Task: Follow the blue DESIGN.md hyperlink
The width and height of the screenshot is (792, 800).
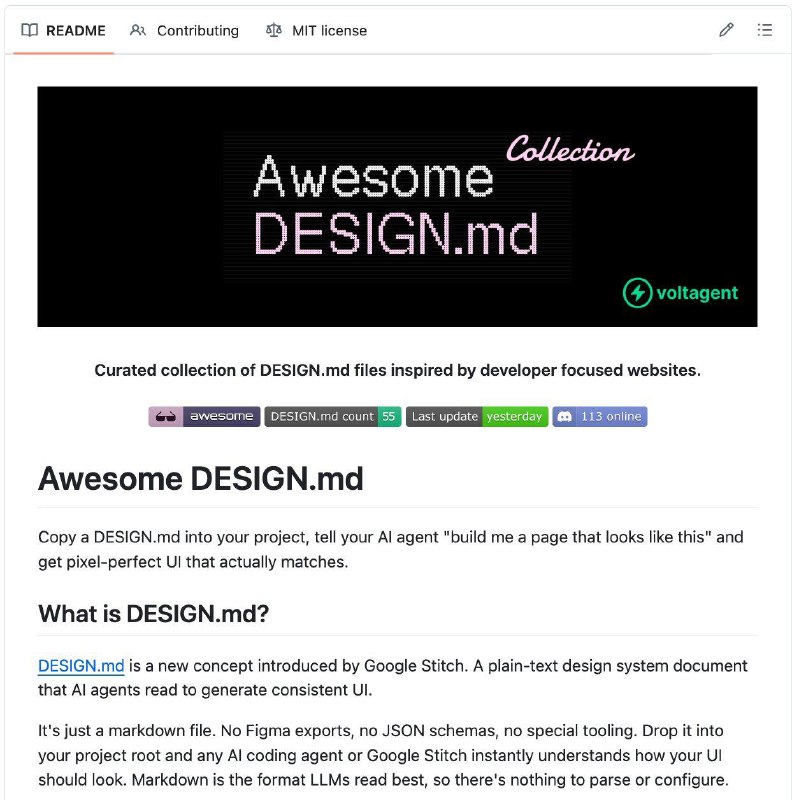Action: click(81, 666)
